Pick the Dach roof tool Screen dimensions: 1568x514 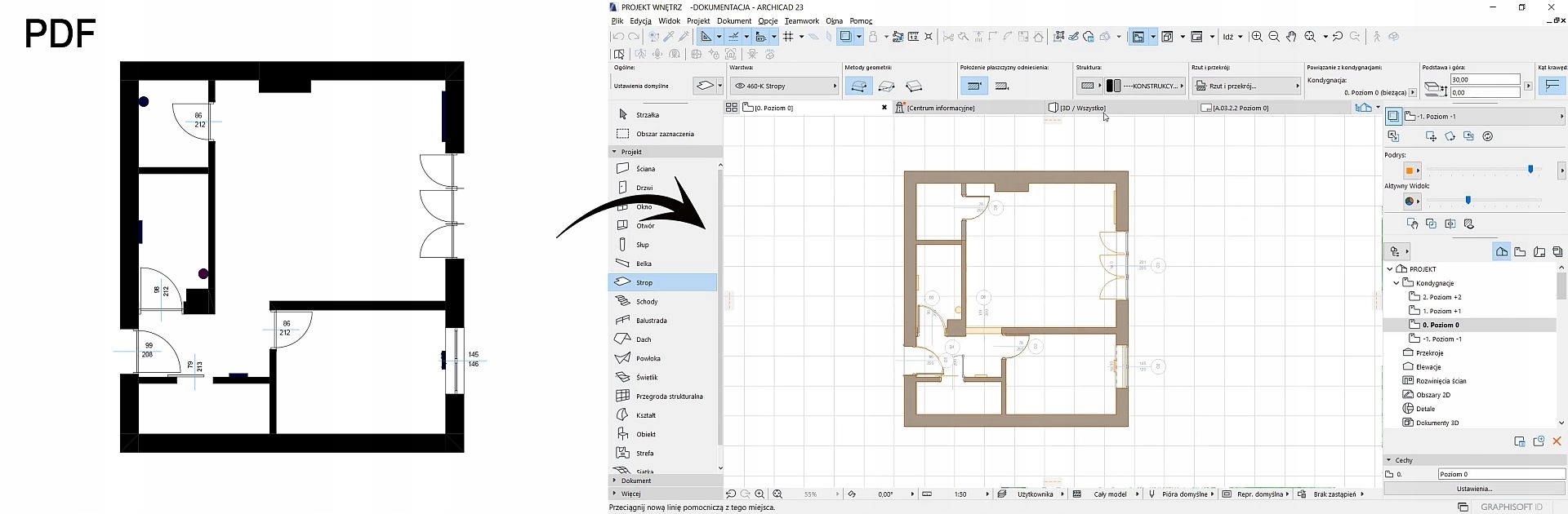pos(644,339)
